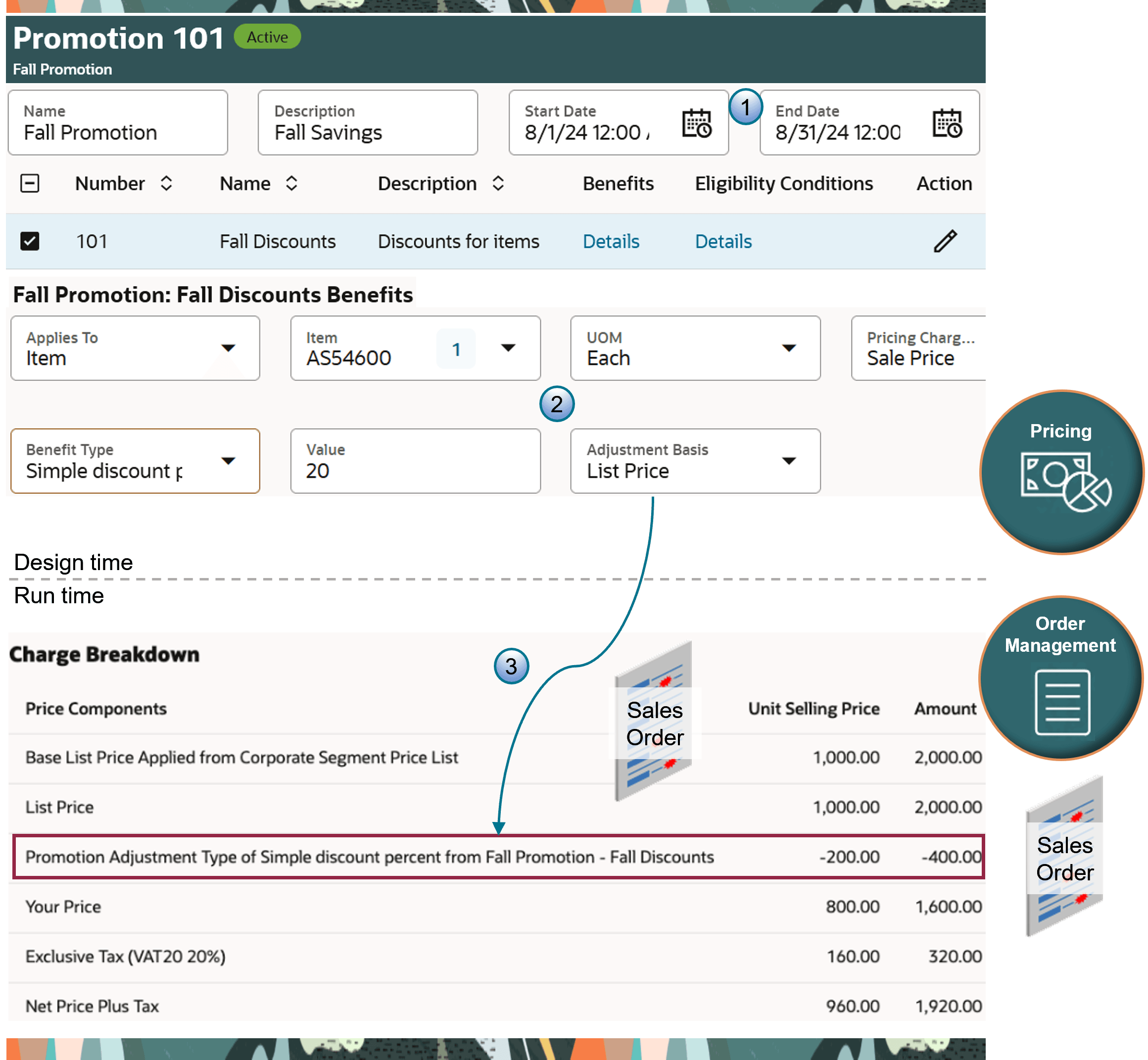Sort the Name column using its arrows
This screenshot has width=1148, height=1060.
[291, 184]
